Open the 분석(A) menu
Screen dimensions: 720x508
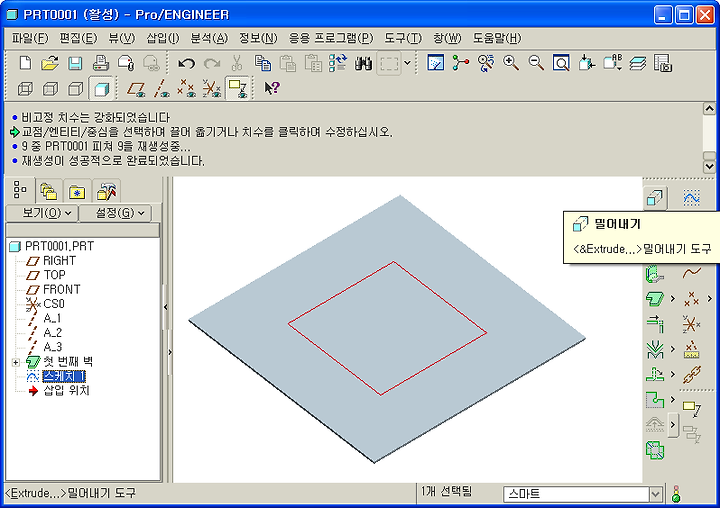pos(209,38)
